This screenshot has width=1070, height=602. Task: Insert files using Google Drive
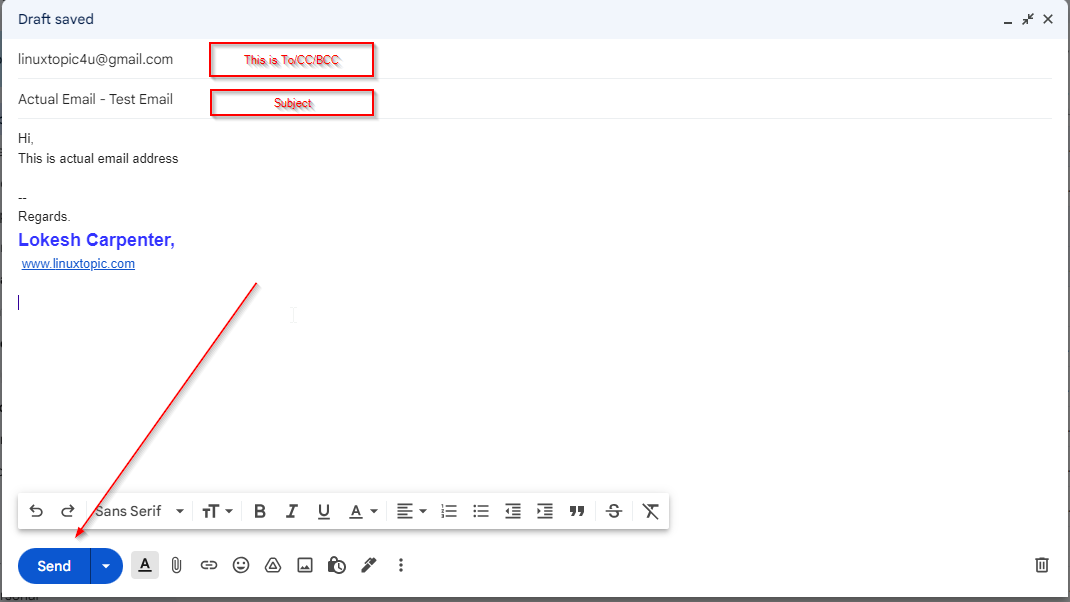(273, 565)
